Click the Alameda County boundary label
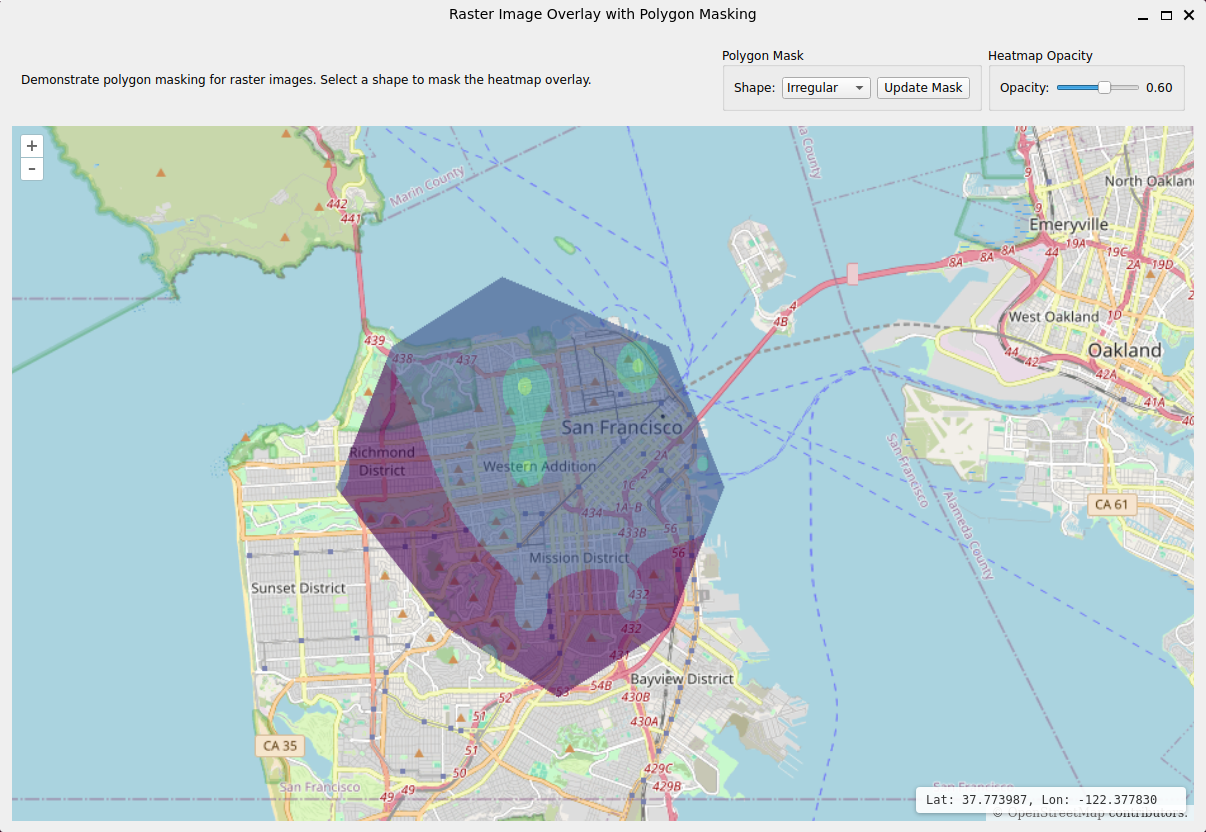1206x832 pixels. tap(968, 534)
